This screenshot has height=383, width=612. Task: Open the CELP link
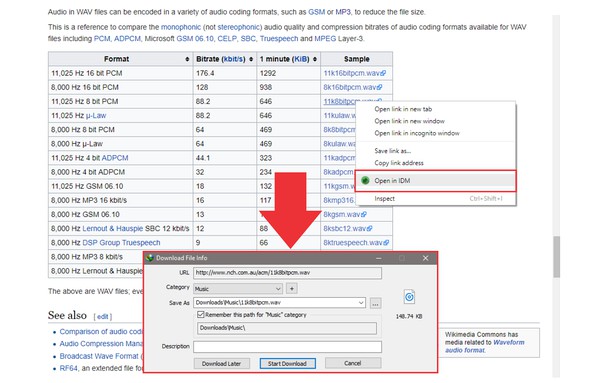[x=227, y=39]
